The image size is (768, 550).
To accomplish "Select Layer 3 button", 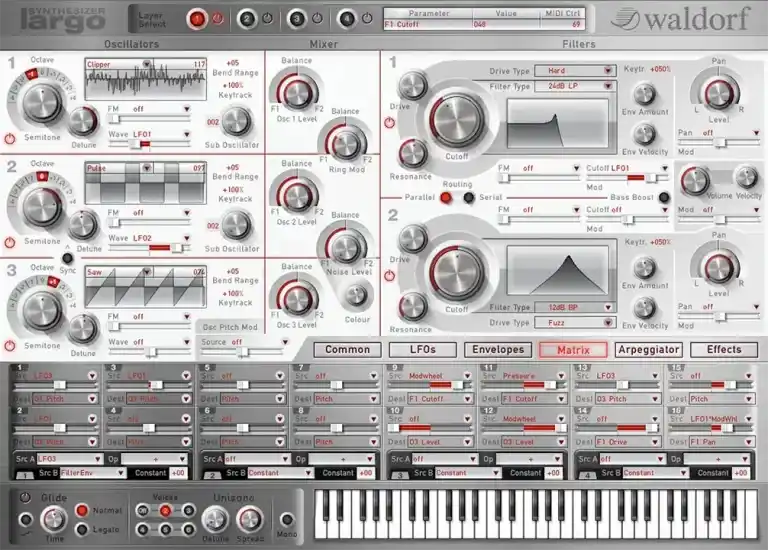I will (x=296, y=20).
